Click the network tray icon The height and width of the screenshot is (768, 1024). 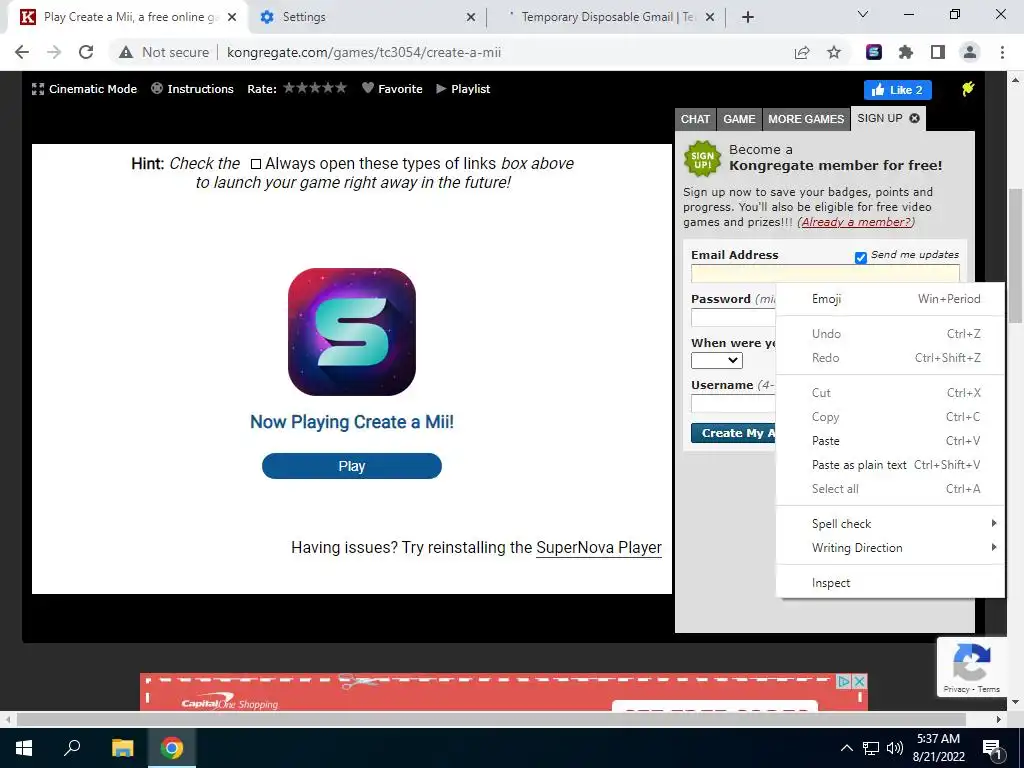coord(871,748)
